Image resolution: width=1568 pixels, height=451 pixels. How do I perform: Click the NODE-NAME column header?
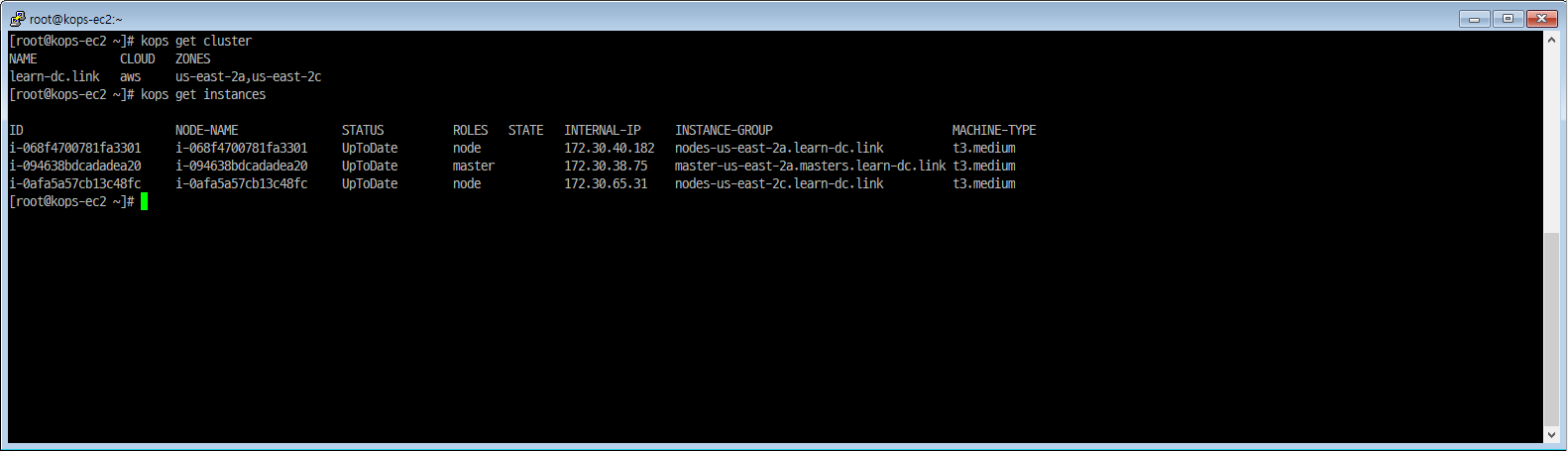pyautogui.click(x=207, y=130)
